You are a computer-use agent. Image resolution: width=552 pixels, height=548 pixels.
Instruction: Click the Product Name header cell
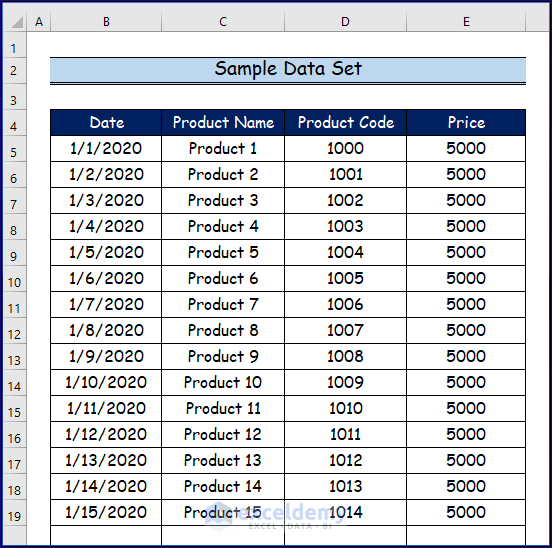(223, 122)
